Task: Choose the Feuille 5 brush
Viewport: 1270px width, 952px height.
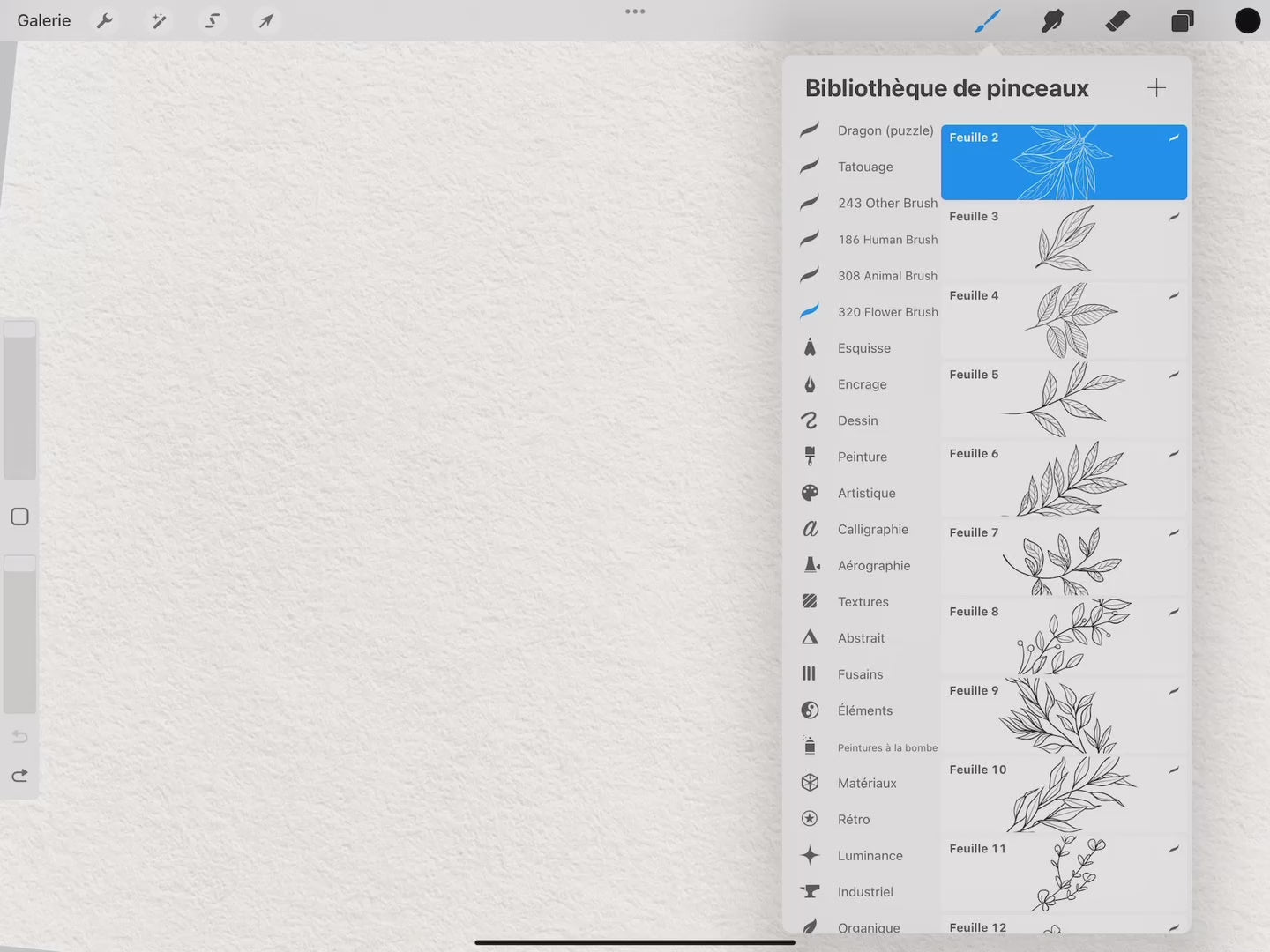Action: (x=1064, y=399)
